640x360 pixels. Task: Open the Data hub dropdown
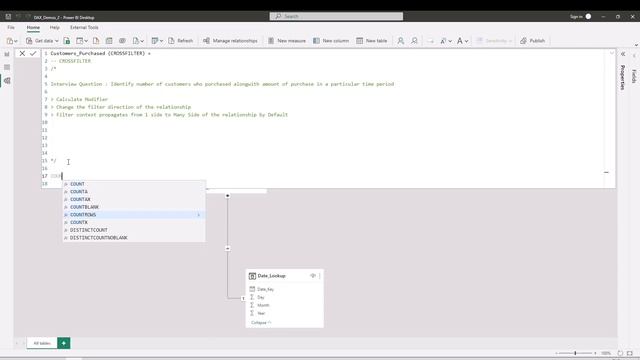click(x=82, y=41)
